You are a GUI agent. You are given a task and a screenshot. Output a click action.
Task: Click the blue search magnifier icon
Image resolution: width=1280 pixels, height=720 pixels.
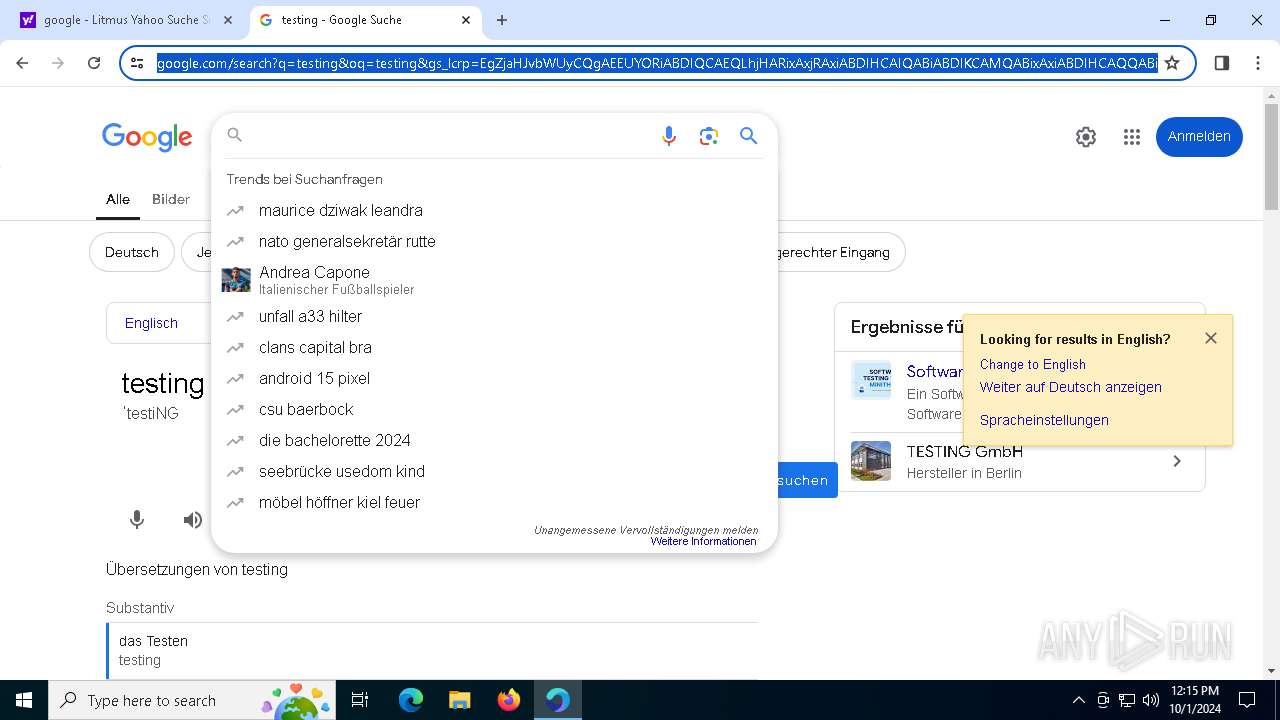tap(748, 136)
